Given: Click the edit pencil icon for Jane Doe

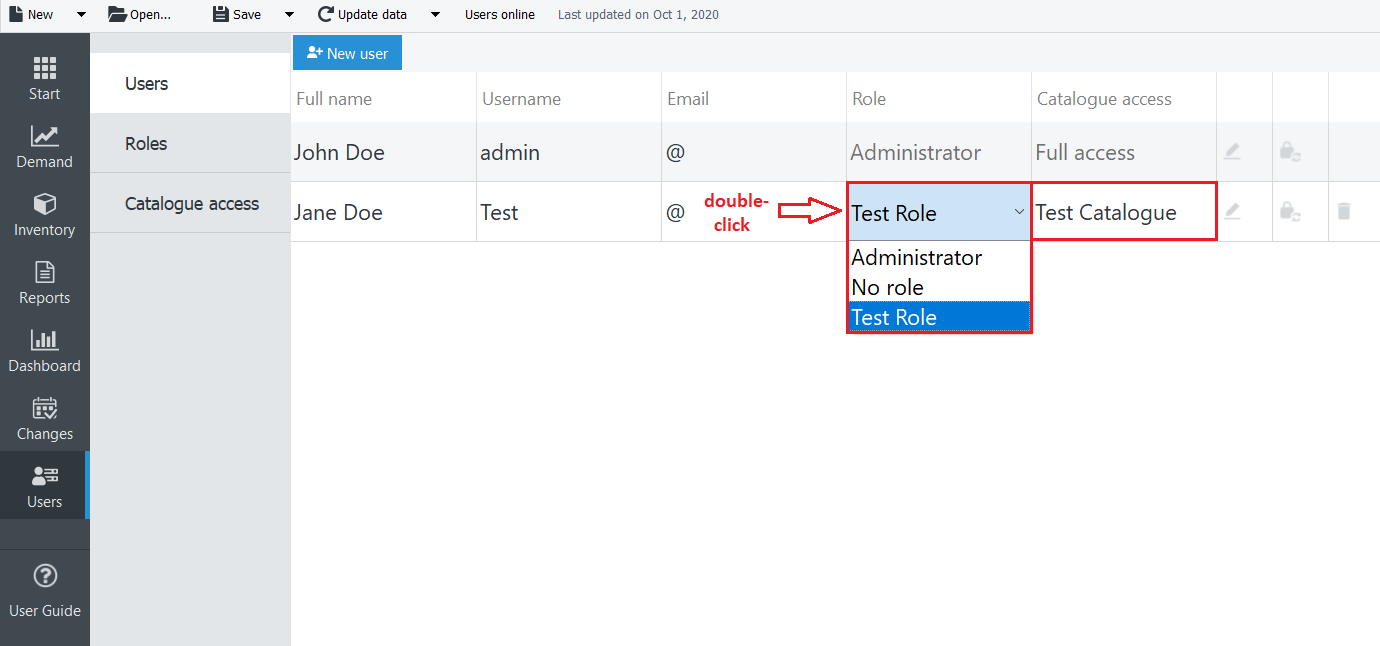Looking at the screenshot, I should 1232,211.
